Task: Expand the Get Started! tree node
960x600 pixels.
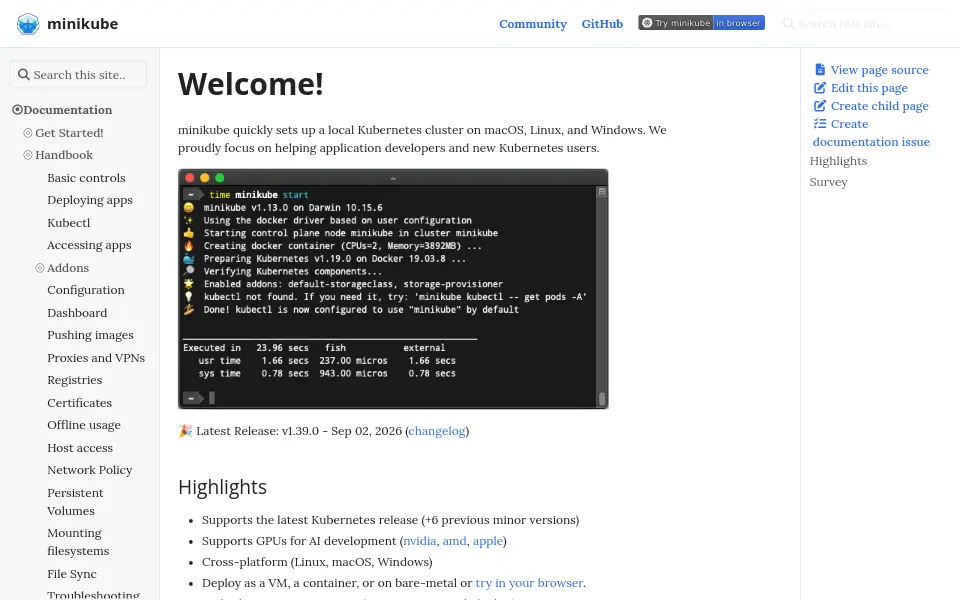Action: click(28, 133)
